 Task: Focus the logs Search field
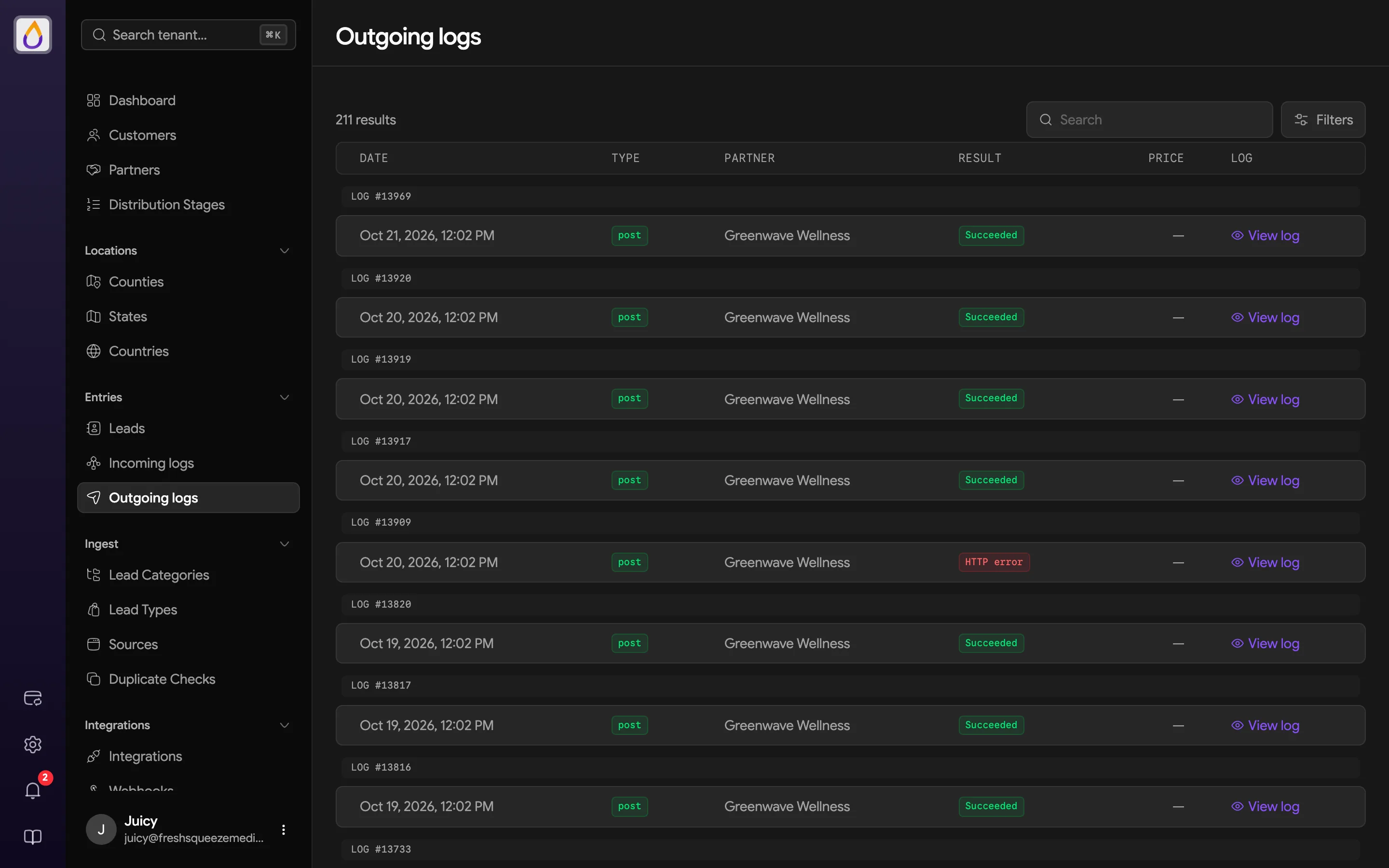click(x=1149, y=120)
